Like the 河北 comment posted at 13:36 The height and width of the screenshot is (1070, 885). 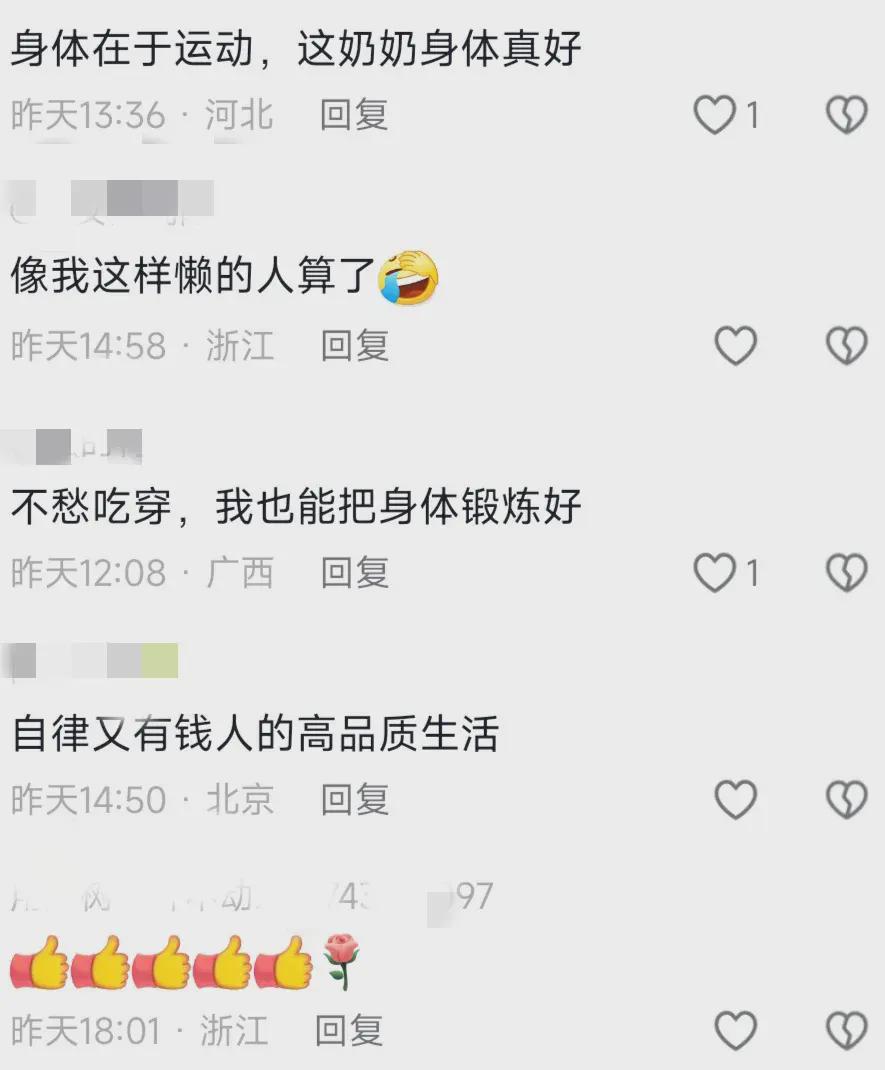714,115
